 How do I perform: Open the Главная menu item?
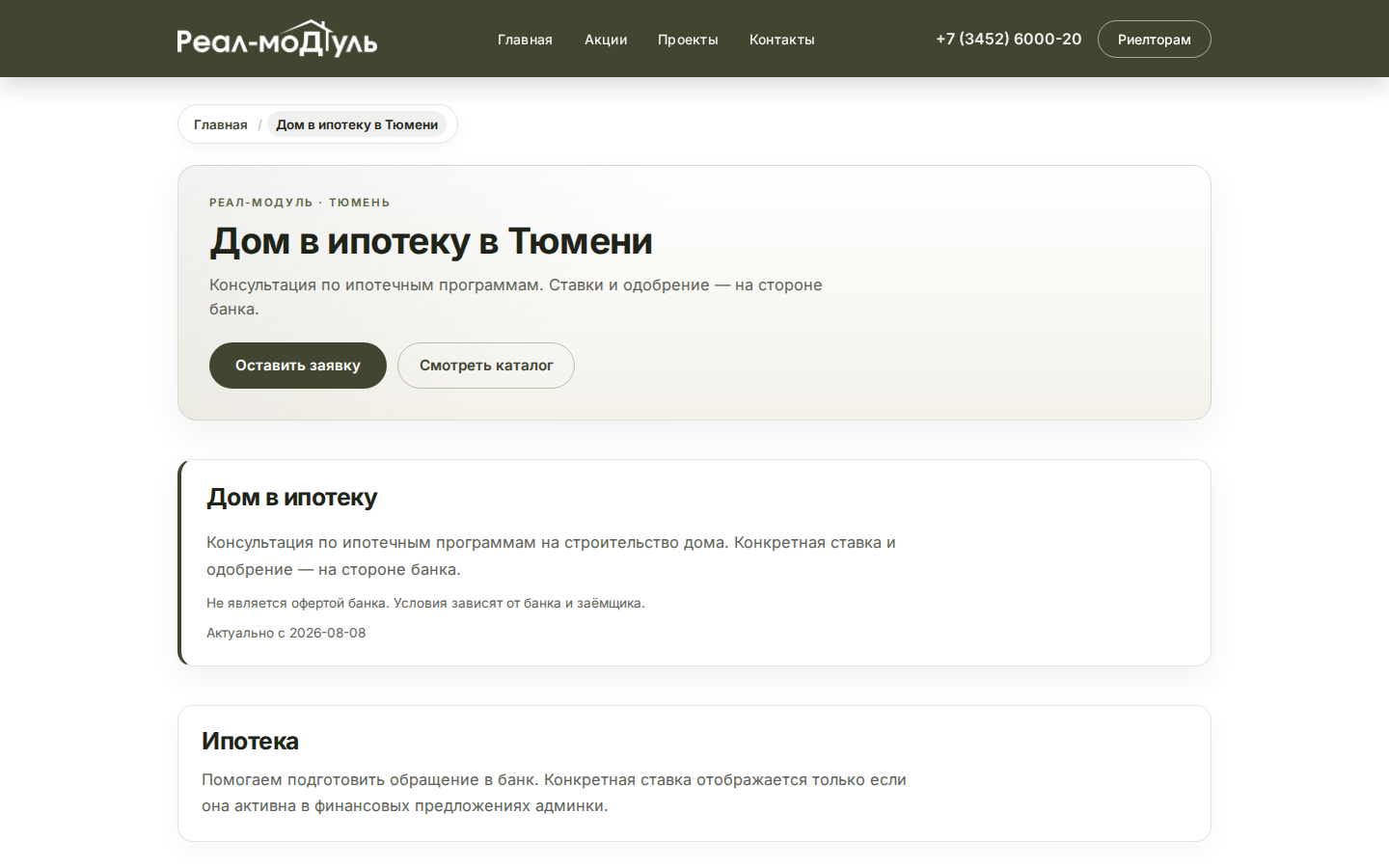(525, 40)
